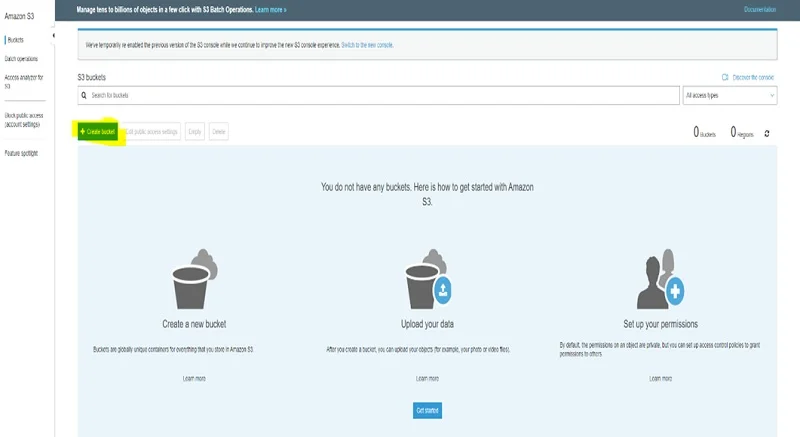Viewport: 800px width, 437px height.
Task: Click the blue Get started button
Action: (x=428, y=410)
